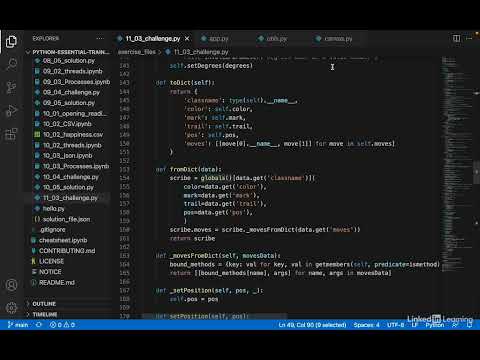Open 09_02_threads.ipynb in Explorer
Screen dimensions: 480x360
72,71
